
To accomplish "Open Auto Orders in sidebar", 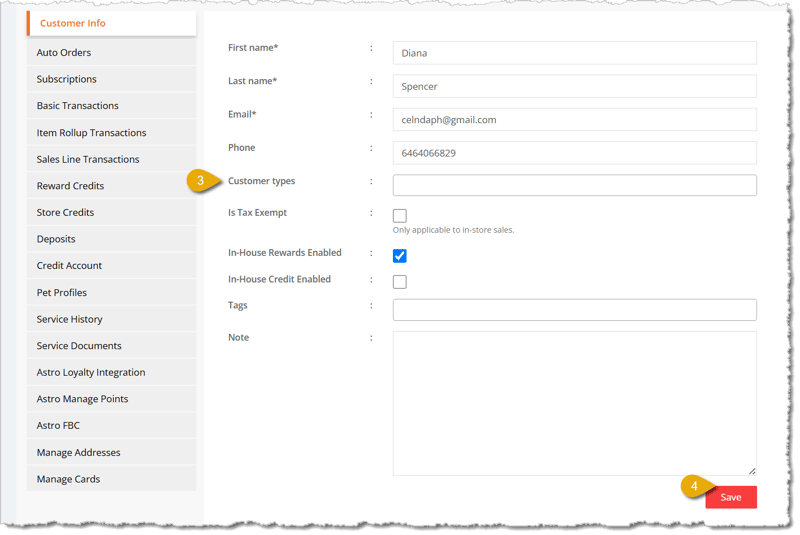I will tap(111, 53).
